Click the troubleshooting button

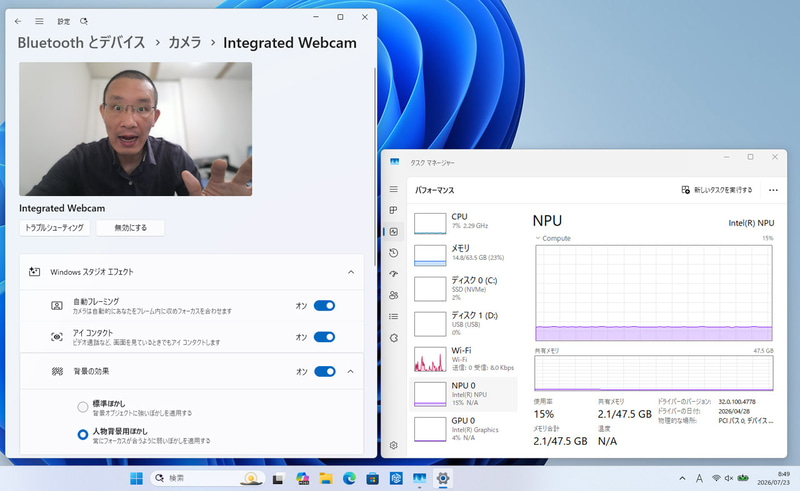[x=55, y=228]
